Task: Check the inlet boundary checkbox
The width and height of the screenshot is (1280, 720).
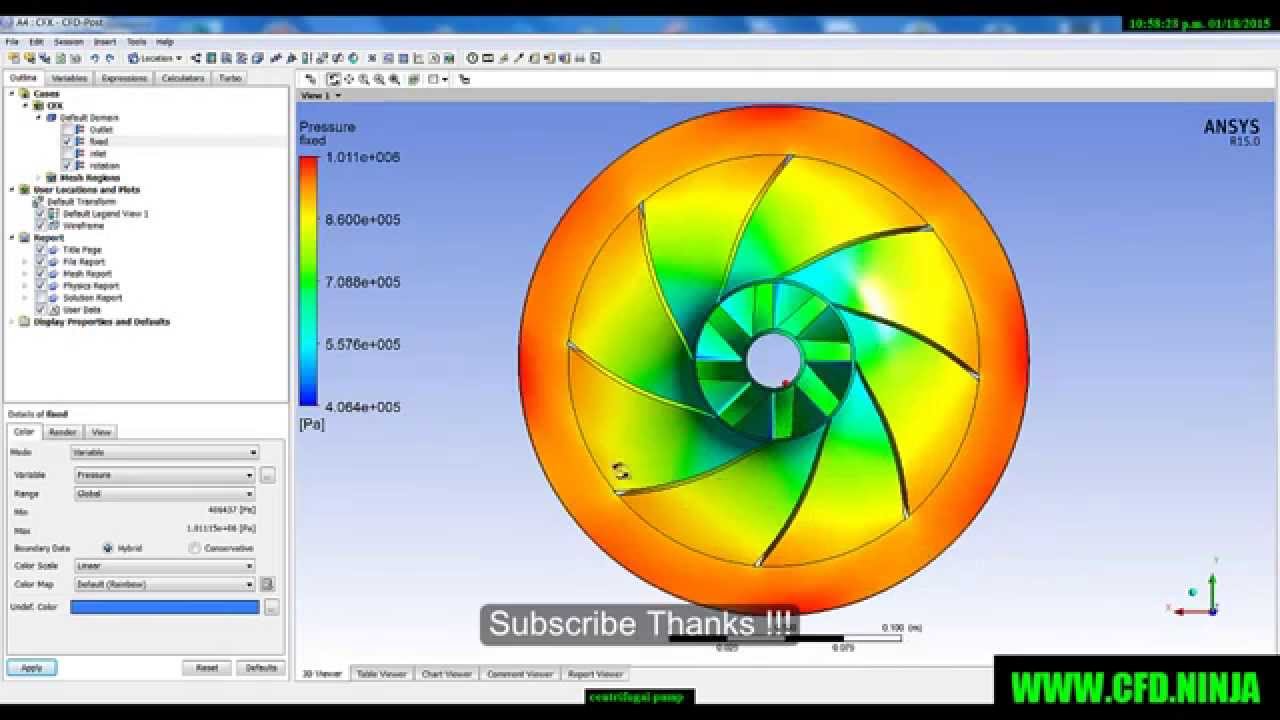Action: coord(67,154)
